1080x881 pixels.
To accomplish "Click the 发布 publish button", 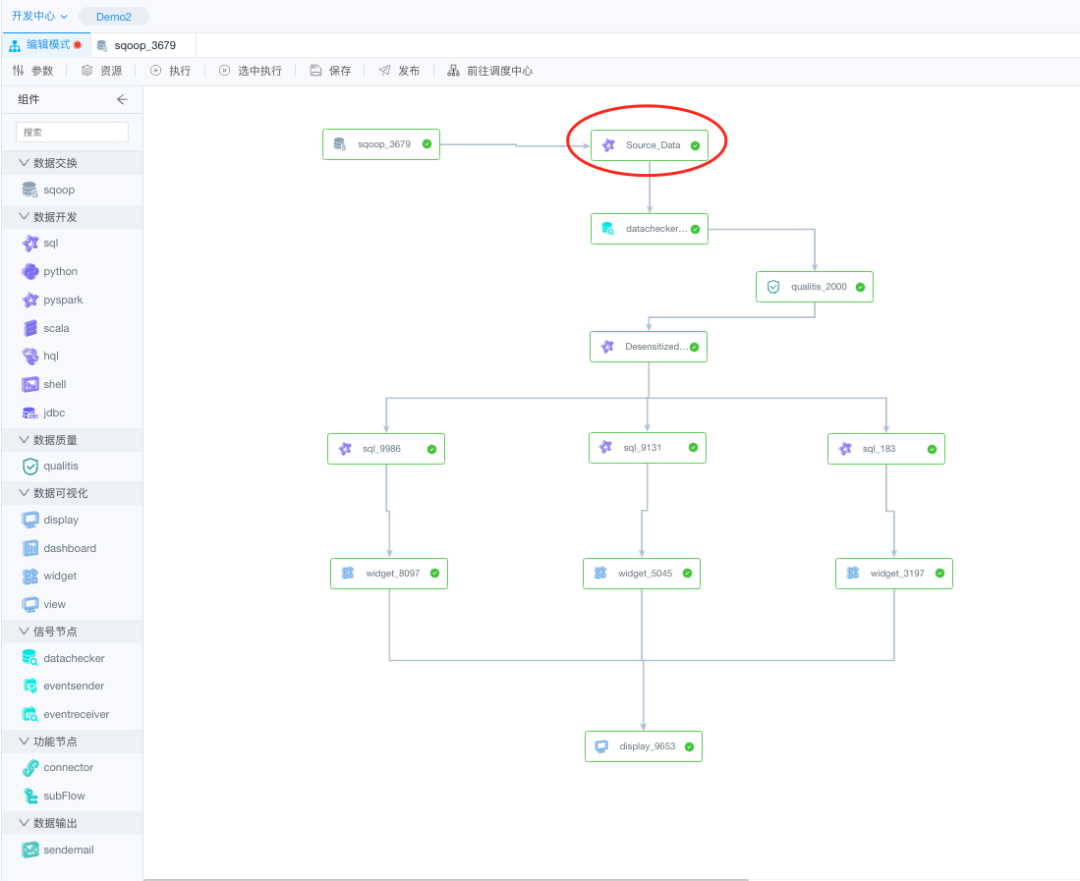I will (x=399, y=71).
